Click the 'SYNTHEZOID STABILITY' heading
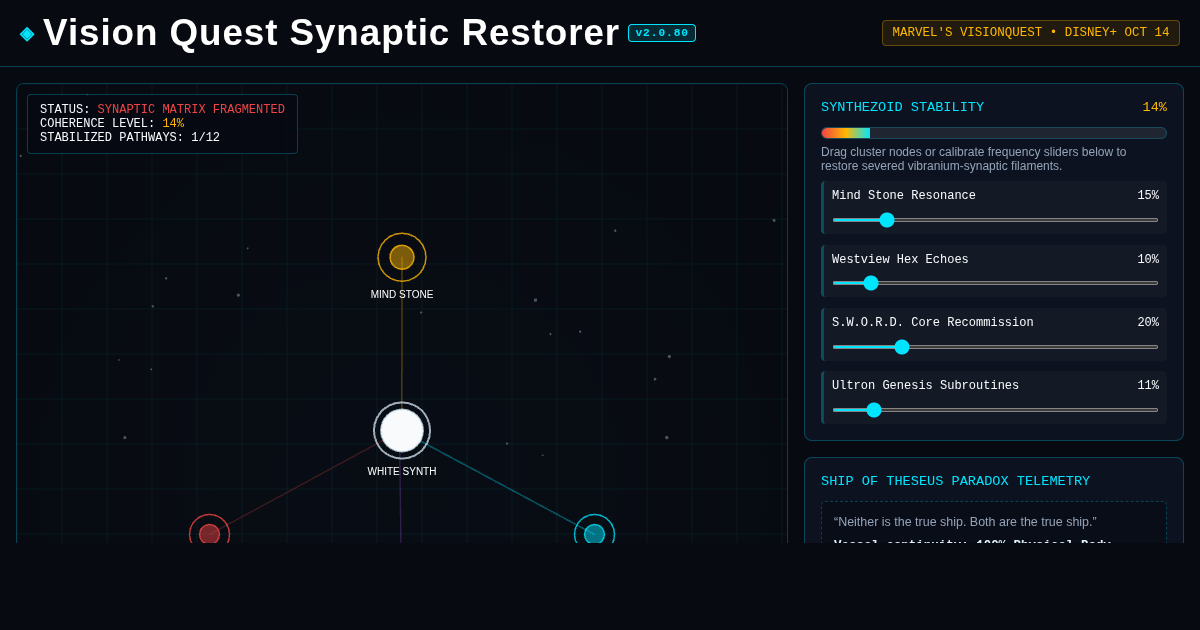The height and width of the screenshot is (630, 1200). 902,108
